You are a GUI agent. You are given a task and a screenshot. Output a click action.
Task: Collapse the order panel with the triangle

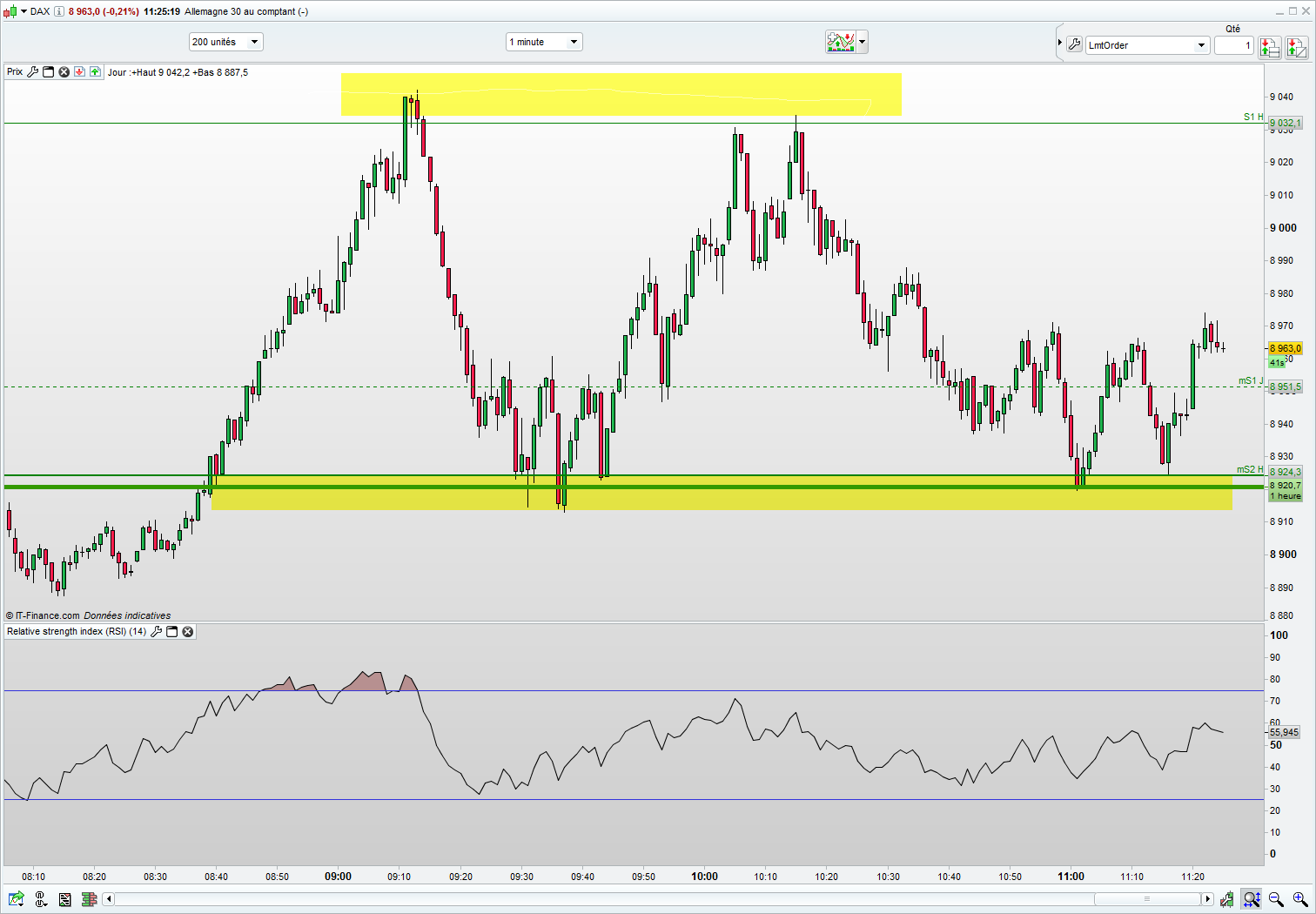pos(1060,43)
